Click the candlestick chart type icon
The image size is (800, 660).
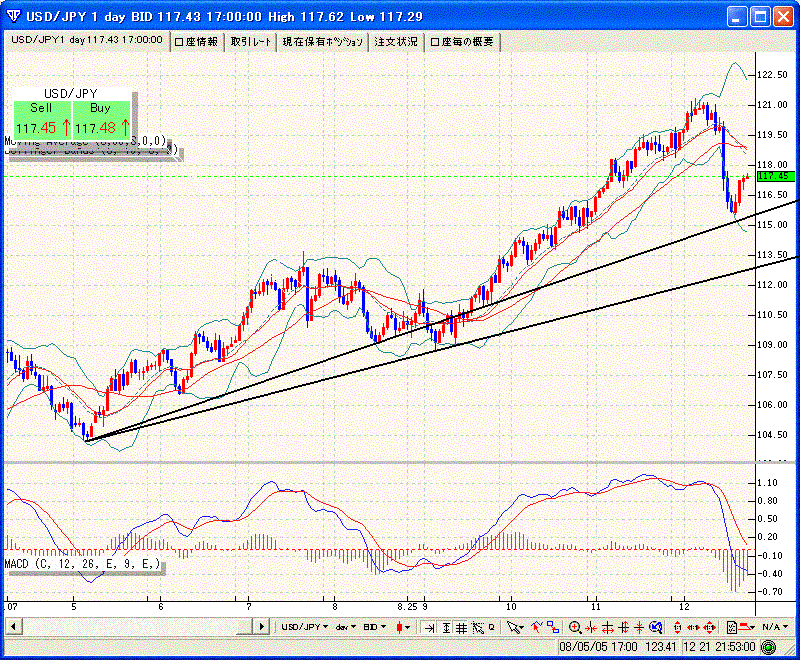coord(403,627)
